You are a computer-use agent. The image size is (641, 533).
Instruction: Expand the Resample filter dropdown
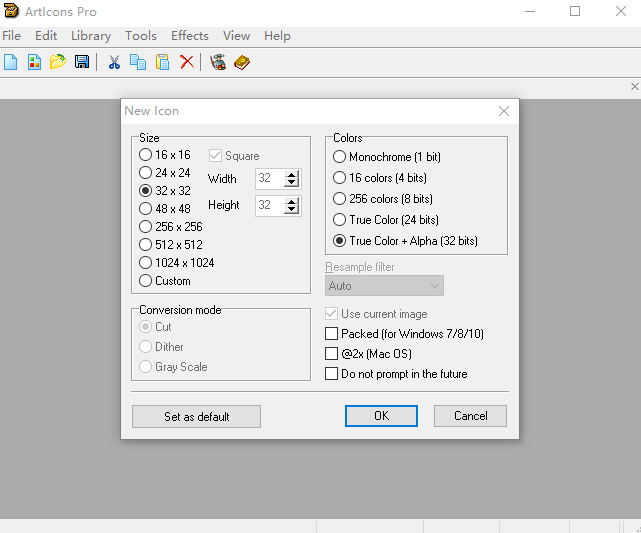(384, 286)
